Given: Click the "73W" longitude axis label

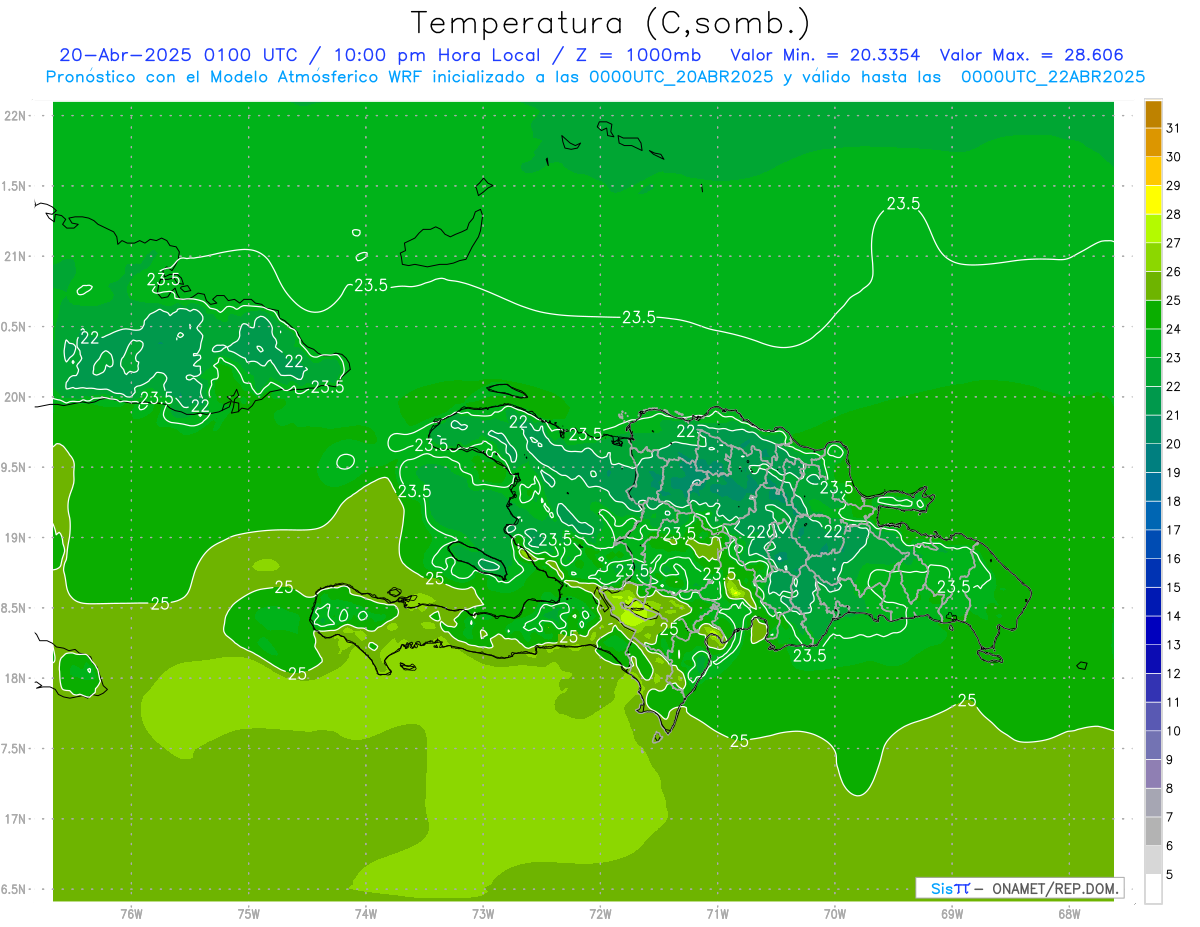Looking at the screenshot, I should tap(483, 914).
